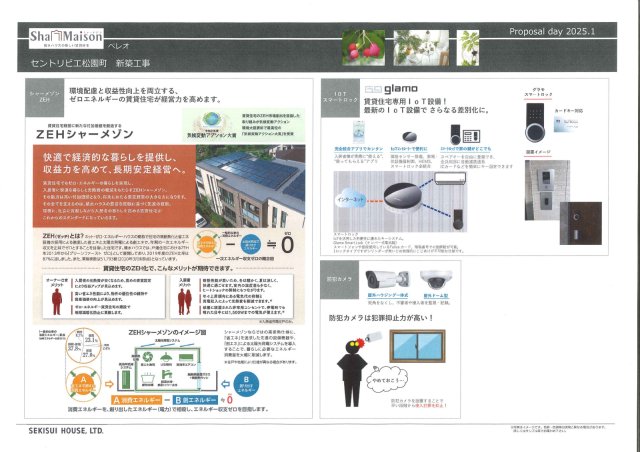Open the hanging plants interior photo thumbnail
Viewport: 640px width, 452px height.
click(x=421, y=47)
